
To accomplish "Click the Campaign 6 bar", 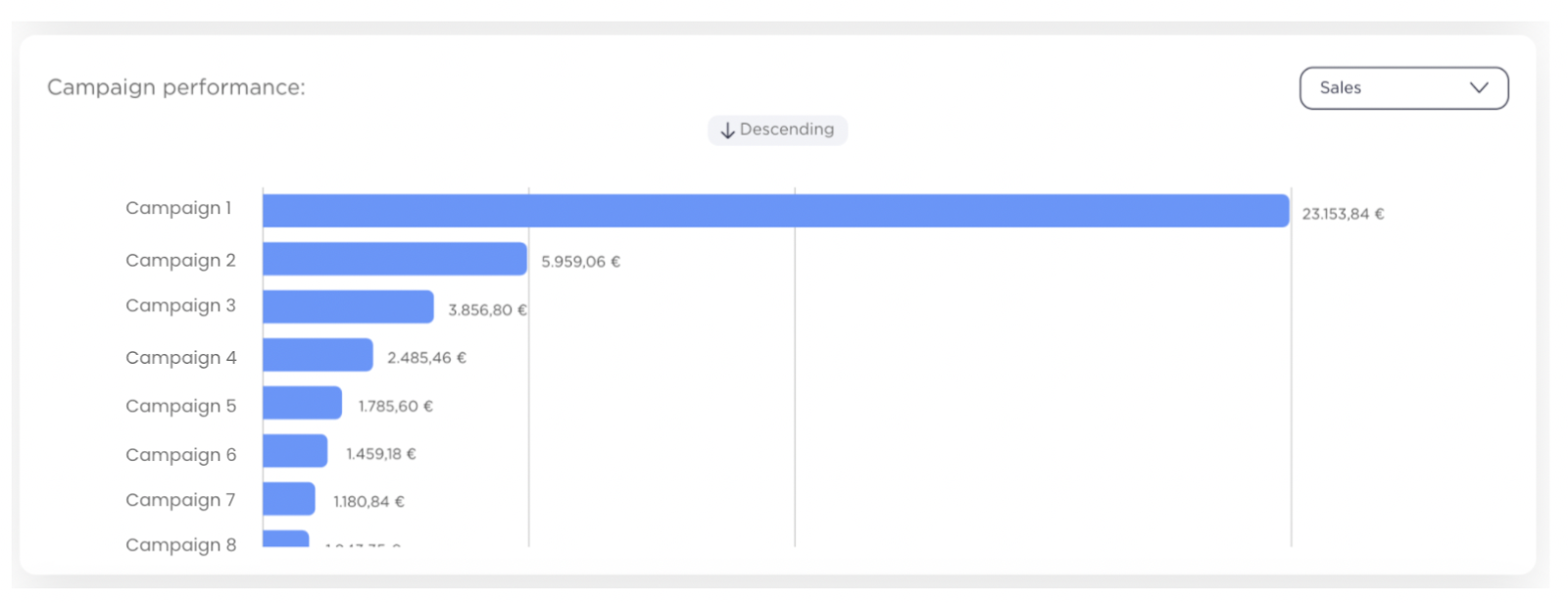I will click(x=295, y=451).
